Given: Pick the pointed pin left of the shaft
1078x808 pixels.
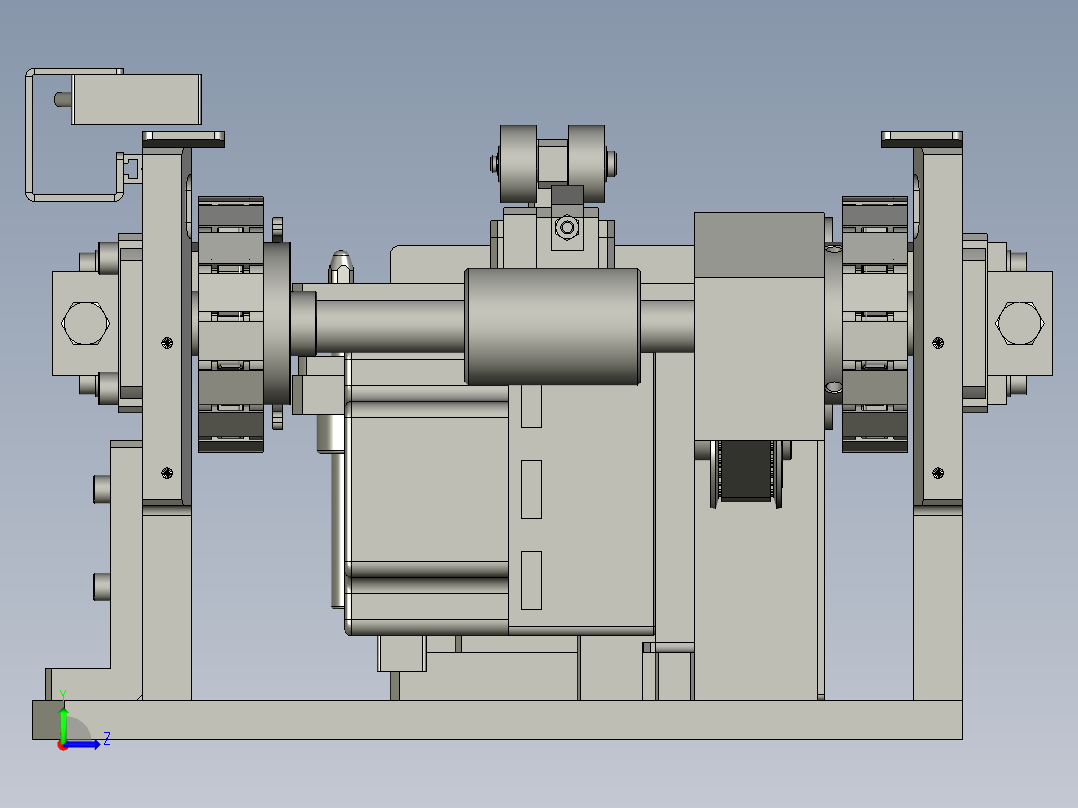Looking at the screenshot, I should (341, 268).
